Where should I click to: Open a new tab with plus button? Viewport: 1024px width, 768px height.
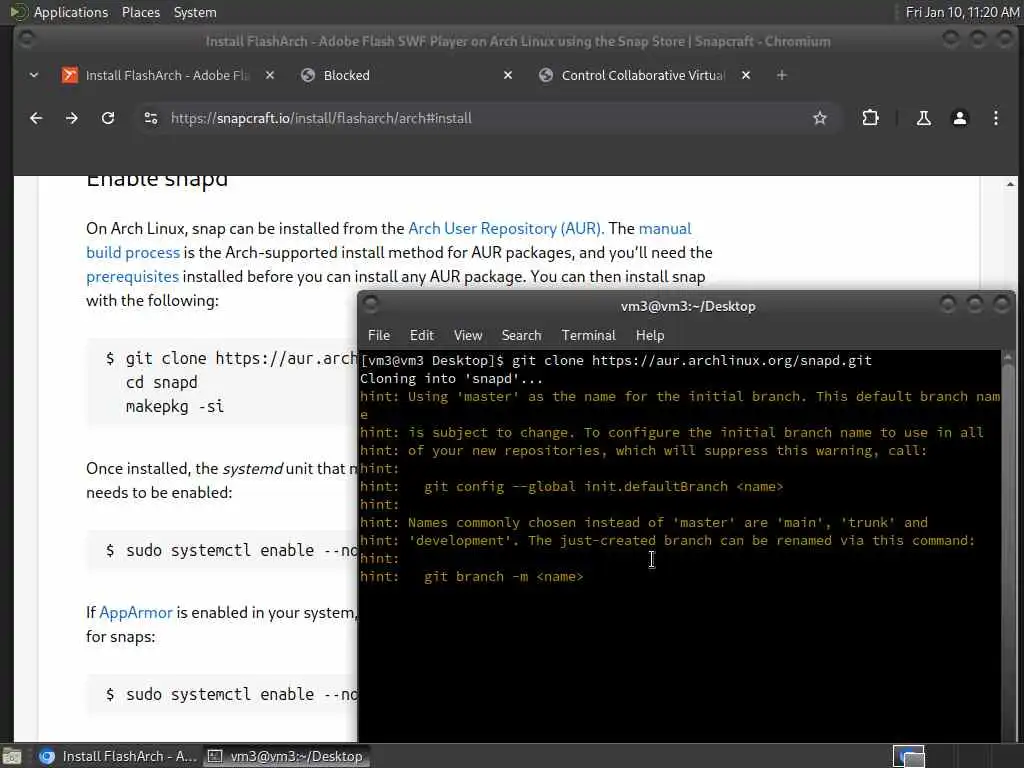point(782,75)
